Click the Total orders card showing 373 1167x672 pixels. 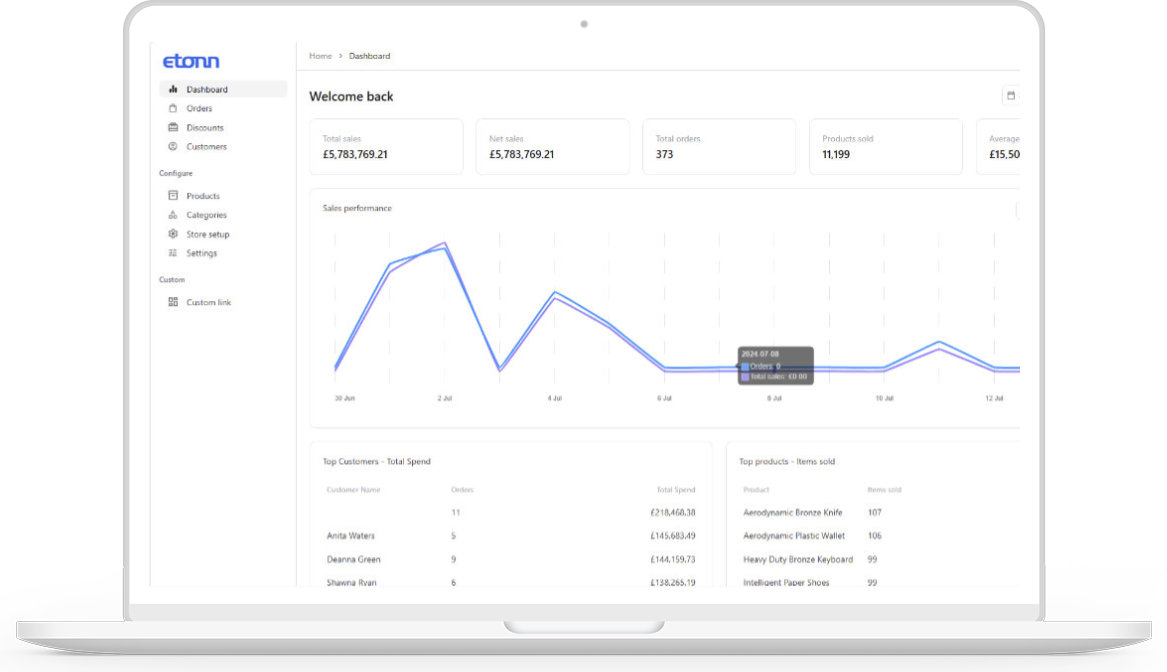pyautogui.click(x=720, y=147)
